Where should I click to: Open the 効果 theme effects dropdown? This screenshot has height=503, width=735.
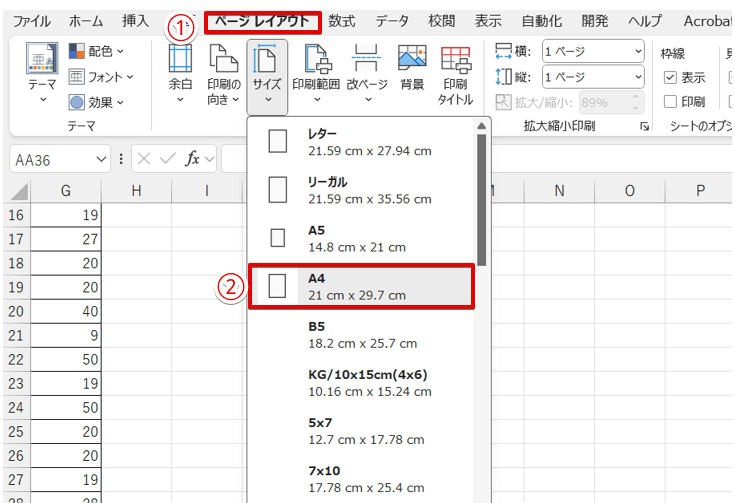[x=96, y=102]
